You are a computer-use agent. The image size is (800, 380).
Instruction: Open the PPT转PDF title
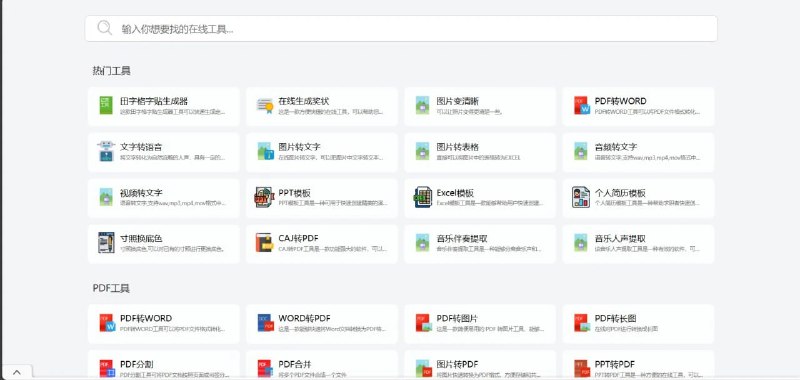615,364
